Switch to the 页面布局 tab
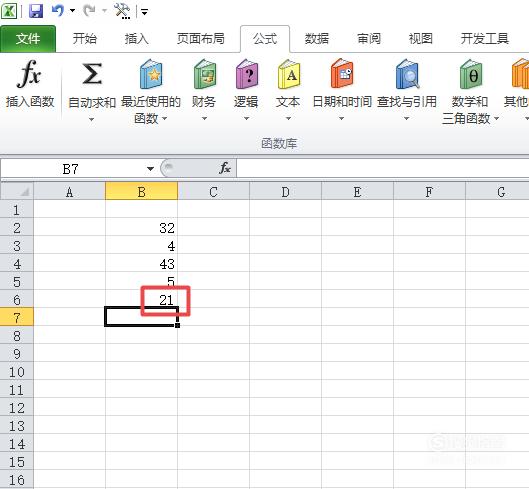Image resolution: width=529 pixels, height=489 pixels. [x=201, y=39]
